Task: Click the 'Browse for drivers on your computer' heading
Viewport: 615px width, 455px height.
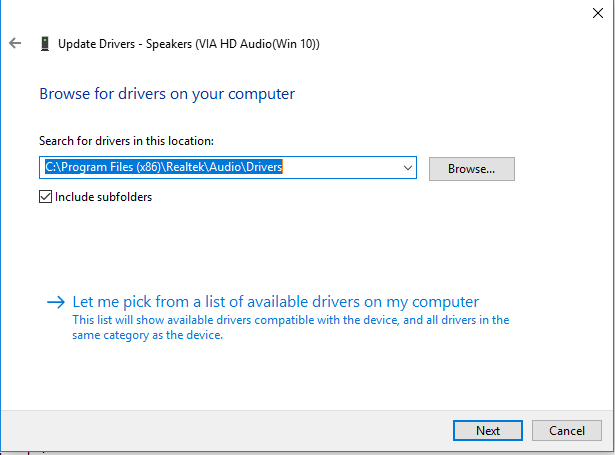Action: pyautogui.click(x=167, y=94)
